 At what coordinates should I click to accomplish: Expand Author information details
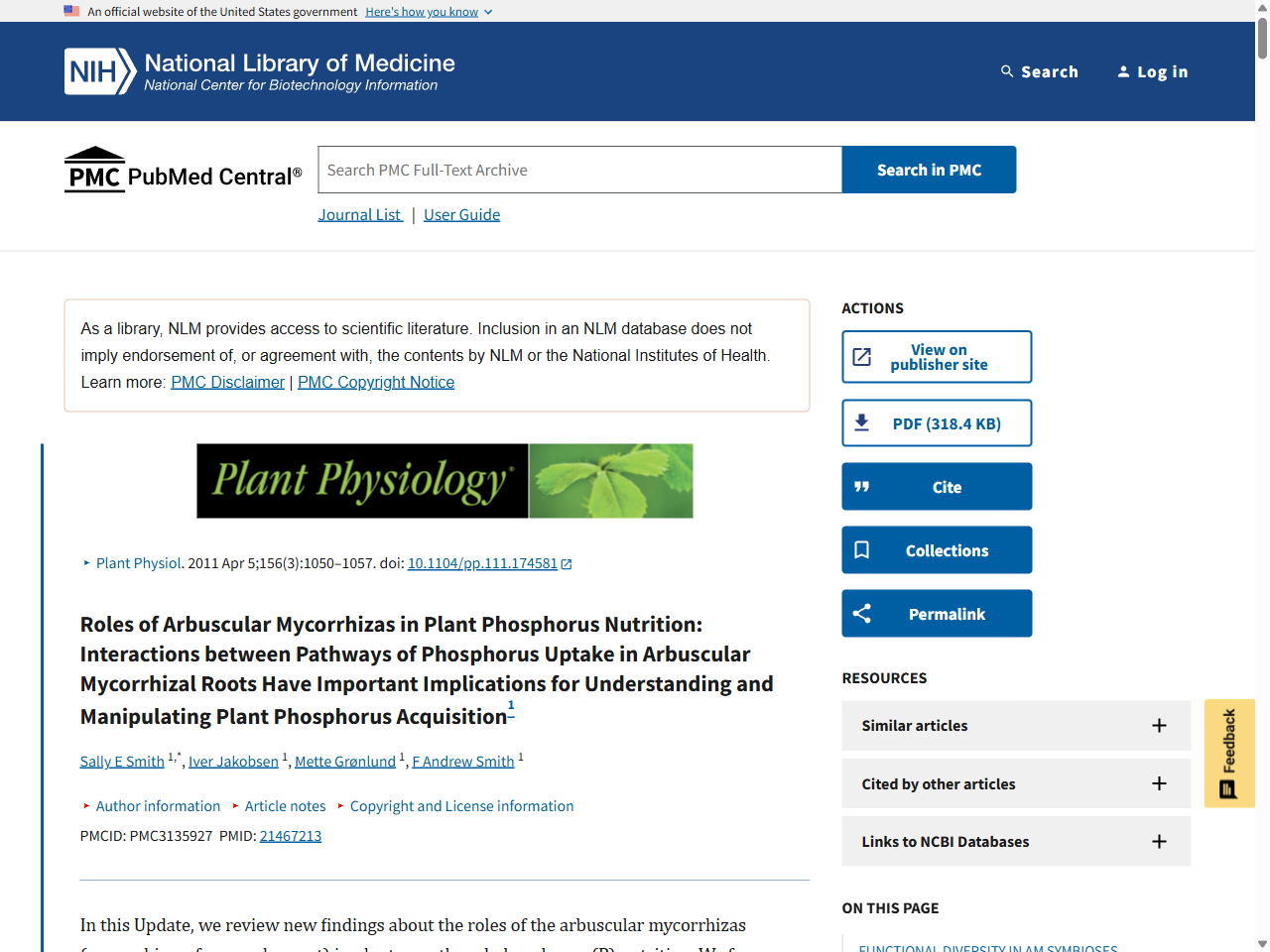click(x=151, y=806)
